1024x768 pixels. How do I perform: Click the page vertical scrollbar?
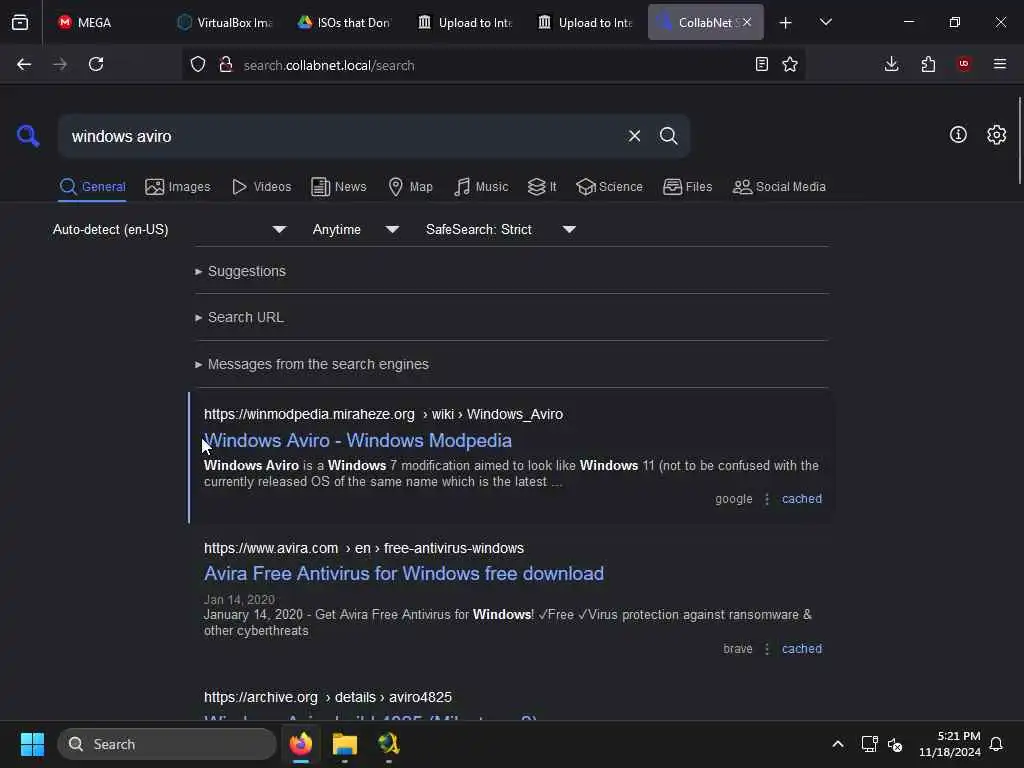1019,140
